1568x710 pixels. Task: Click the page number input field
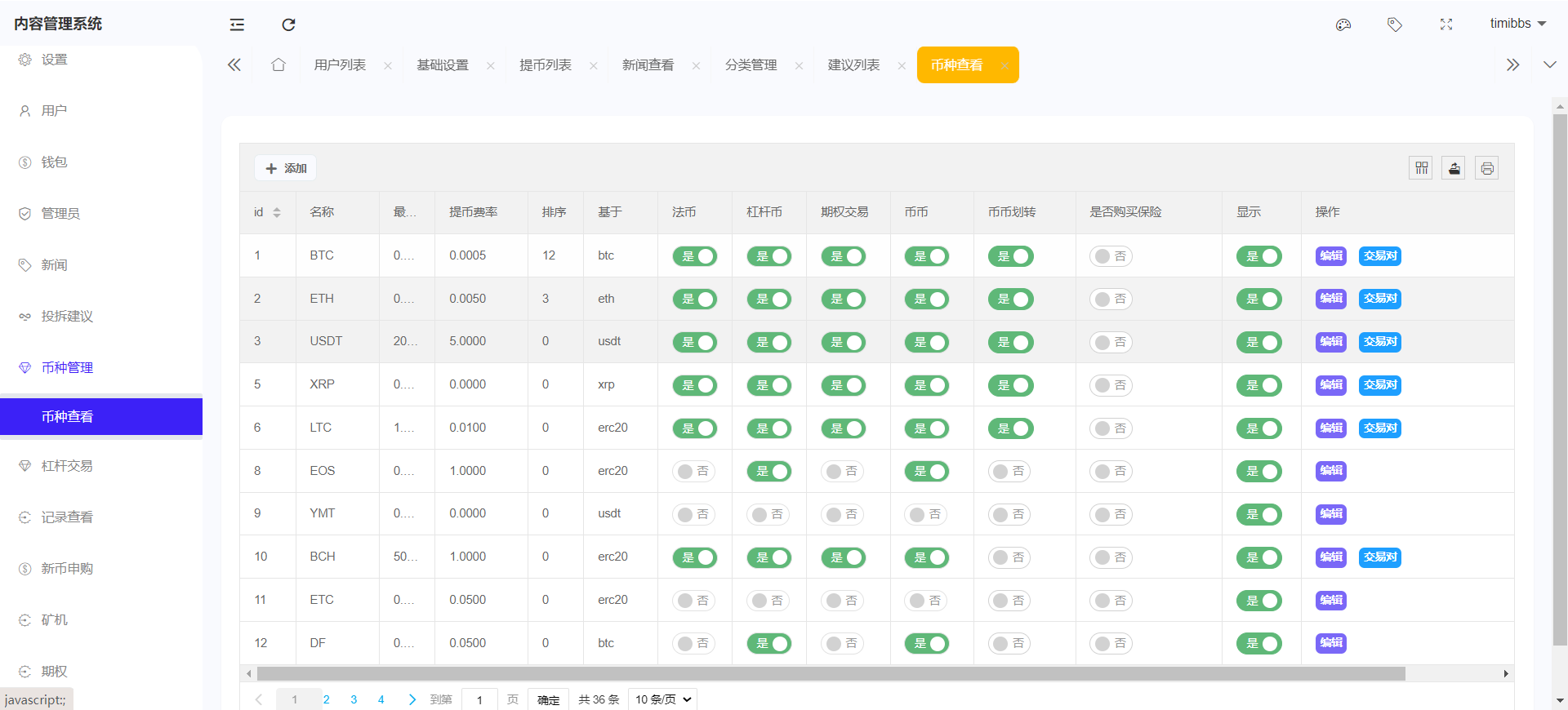tap(479, 699)
